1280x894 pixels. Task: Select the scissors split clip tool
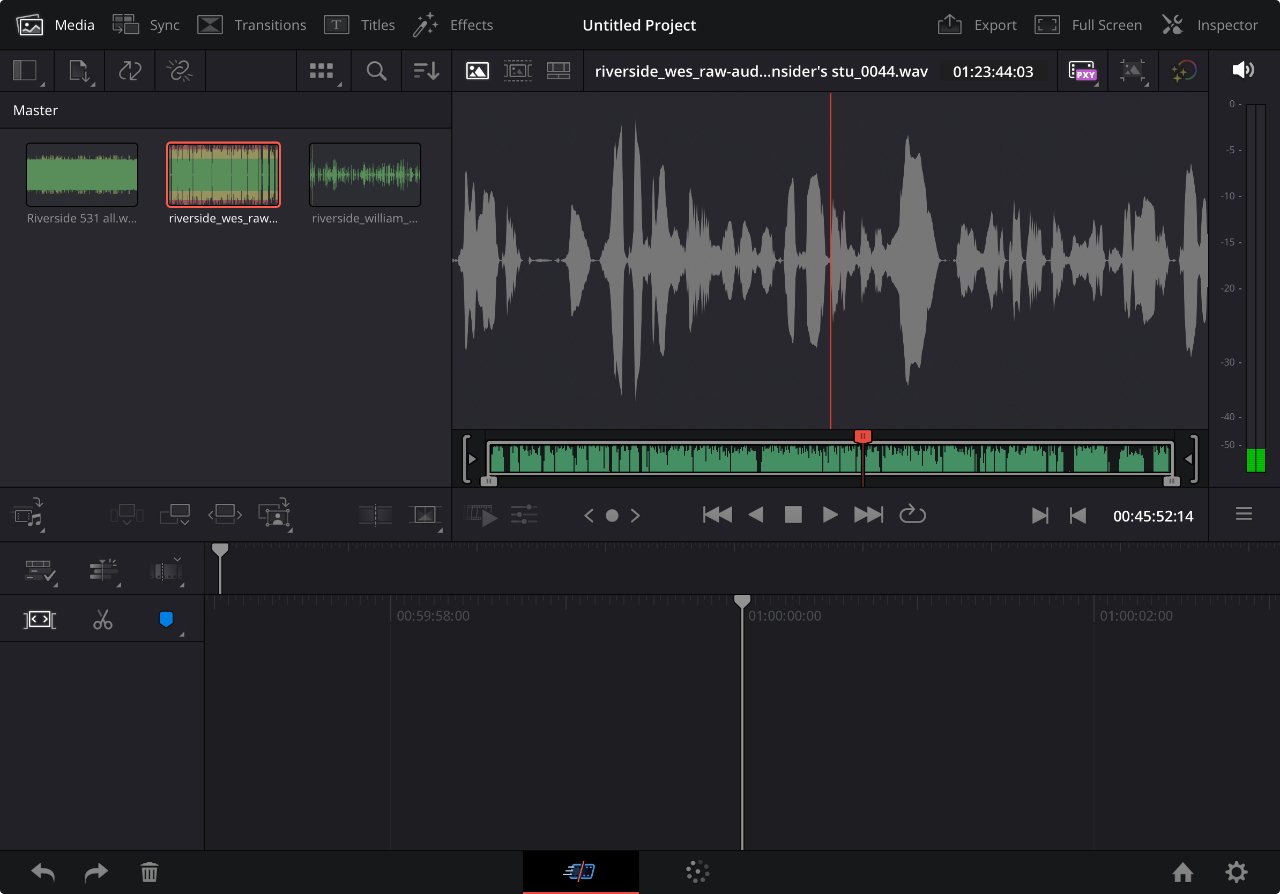(x=103, y=619)
